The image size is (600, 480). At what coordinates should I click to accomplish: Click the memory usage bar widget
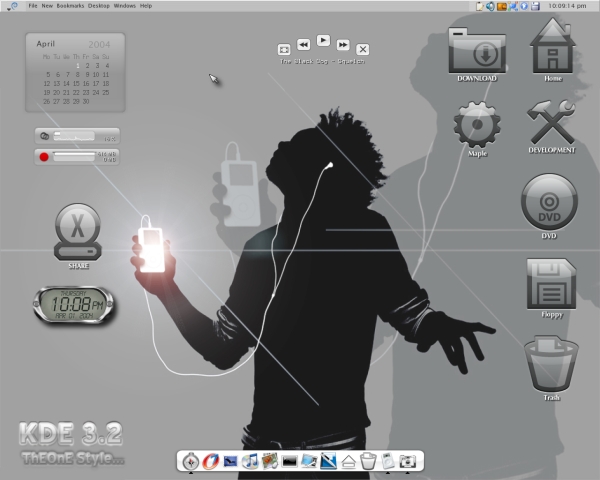74,156
